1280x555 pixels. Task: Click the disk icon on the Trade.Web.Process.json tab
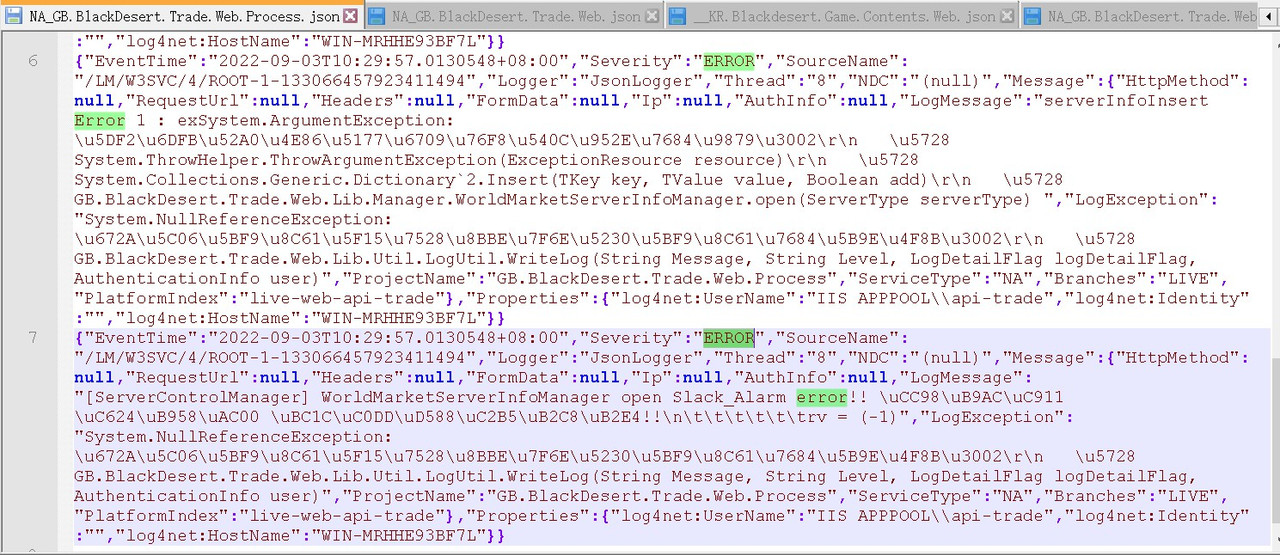(x=15, y=16)
